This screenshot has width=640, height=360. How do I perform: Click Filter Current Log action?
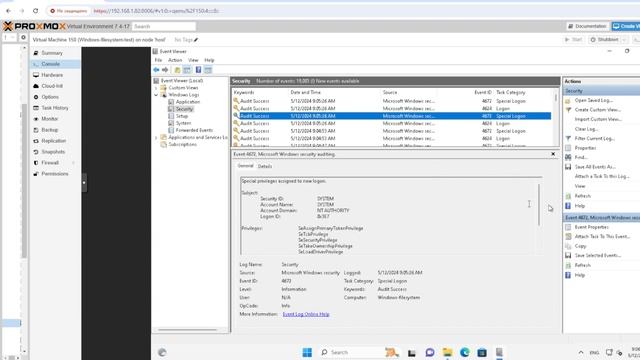pyautogui.click(x=595, y=138)
